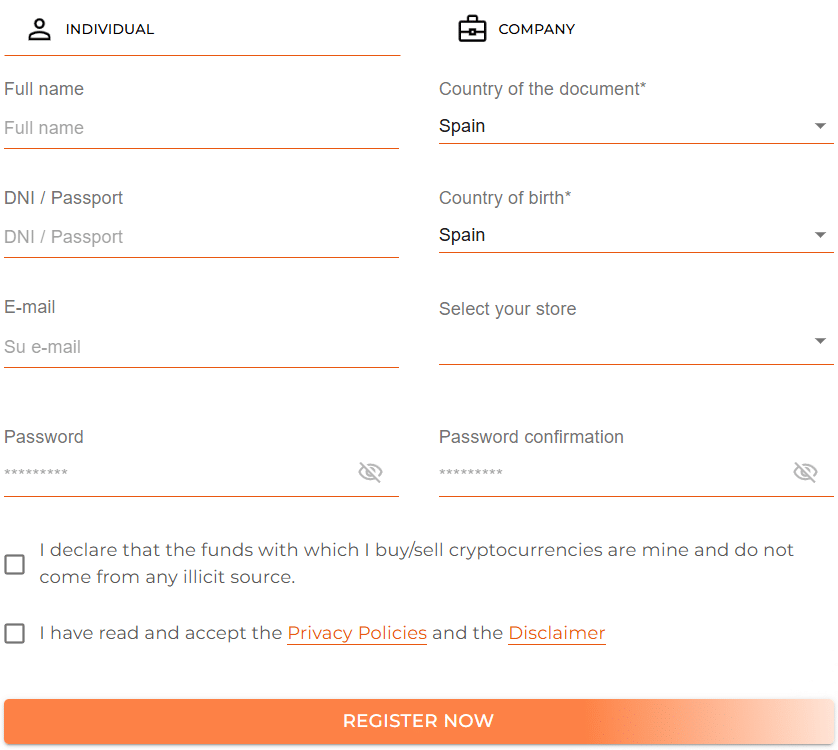Image resolution: width=838 pixels, height=750 pixels.
Task: Open the Country of the document dropdown arrow
Action: click(x=820, y=126)
